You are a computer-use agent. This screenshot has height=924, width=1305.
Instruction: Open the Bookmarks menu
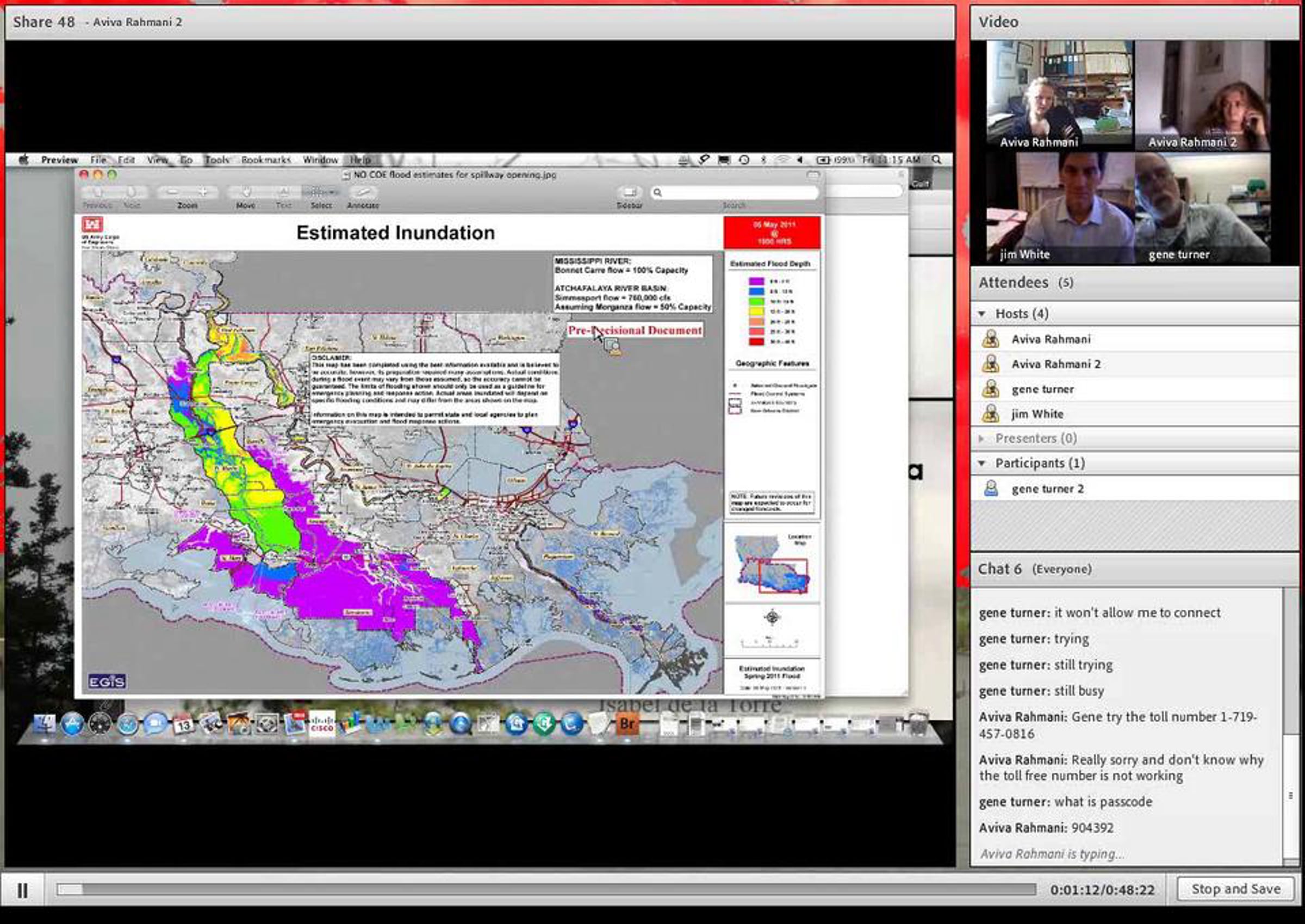(266, 160)
